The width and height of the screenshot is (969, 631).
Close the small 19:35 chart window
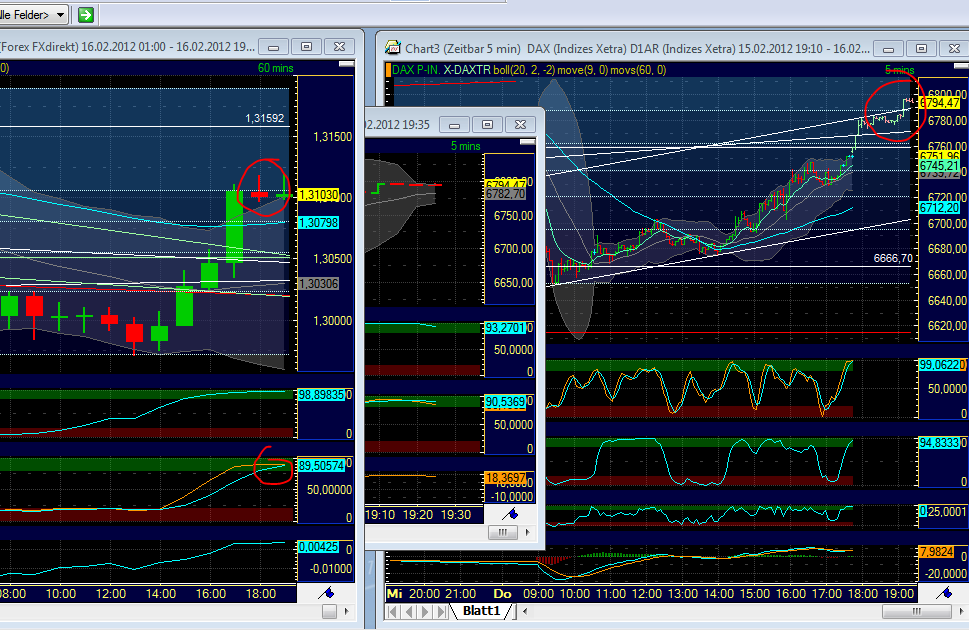520,125
